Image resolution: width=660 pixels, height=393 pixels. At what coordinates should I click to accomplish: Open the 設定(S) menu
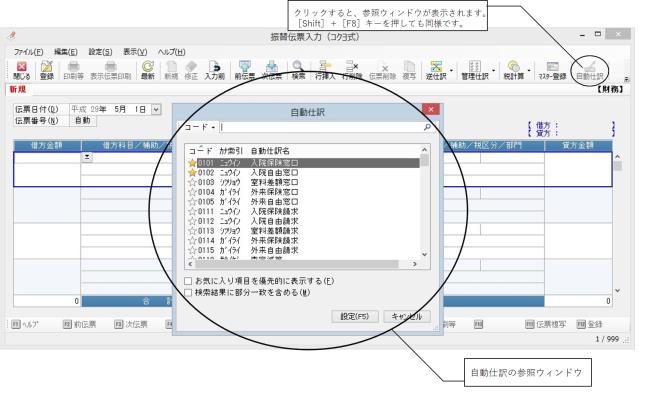100,52
